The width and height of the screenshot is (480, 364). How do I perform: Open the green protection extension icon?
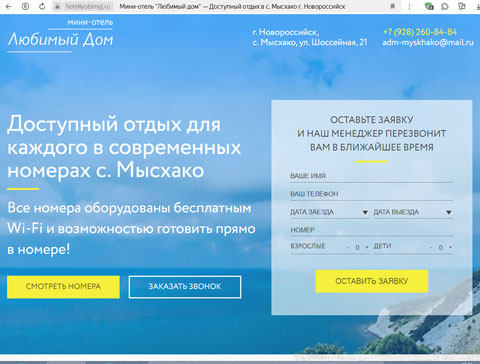(x=429, y=6)
